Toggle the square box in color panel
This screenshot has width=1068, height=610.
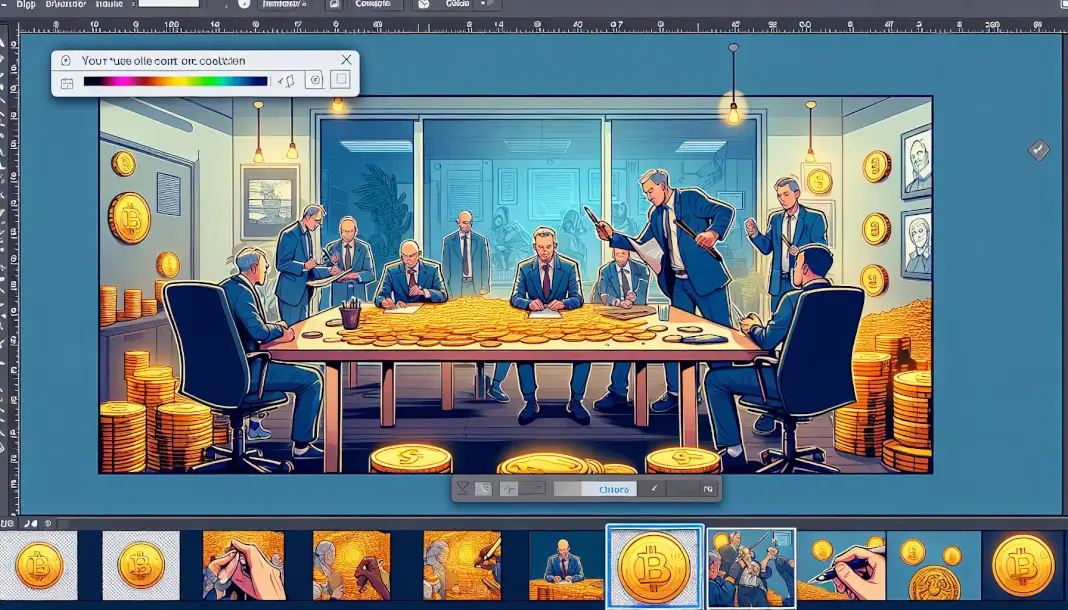click(x=340, y=80)
